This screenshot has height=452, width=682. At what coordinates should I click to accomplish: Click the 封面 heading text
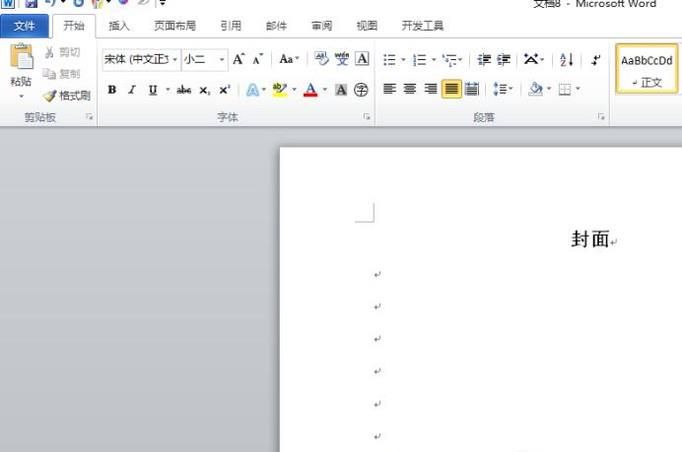coord(590,239)
